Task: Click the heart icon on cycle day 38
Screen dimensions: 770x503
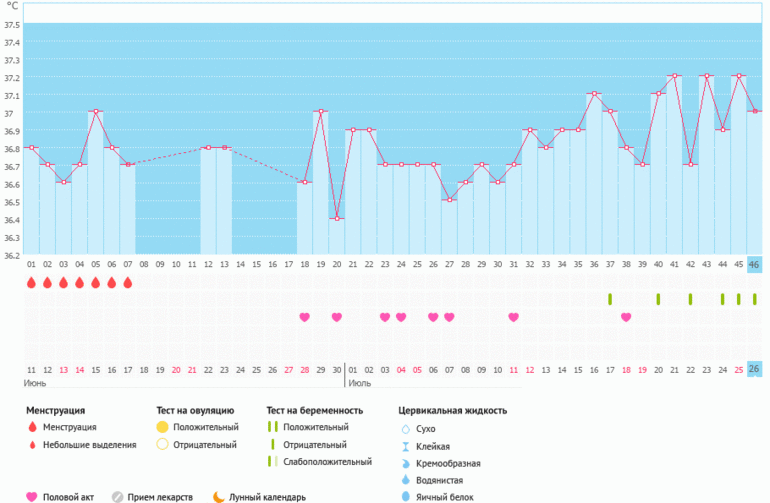Action: point(626,317)
